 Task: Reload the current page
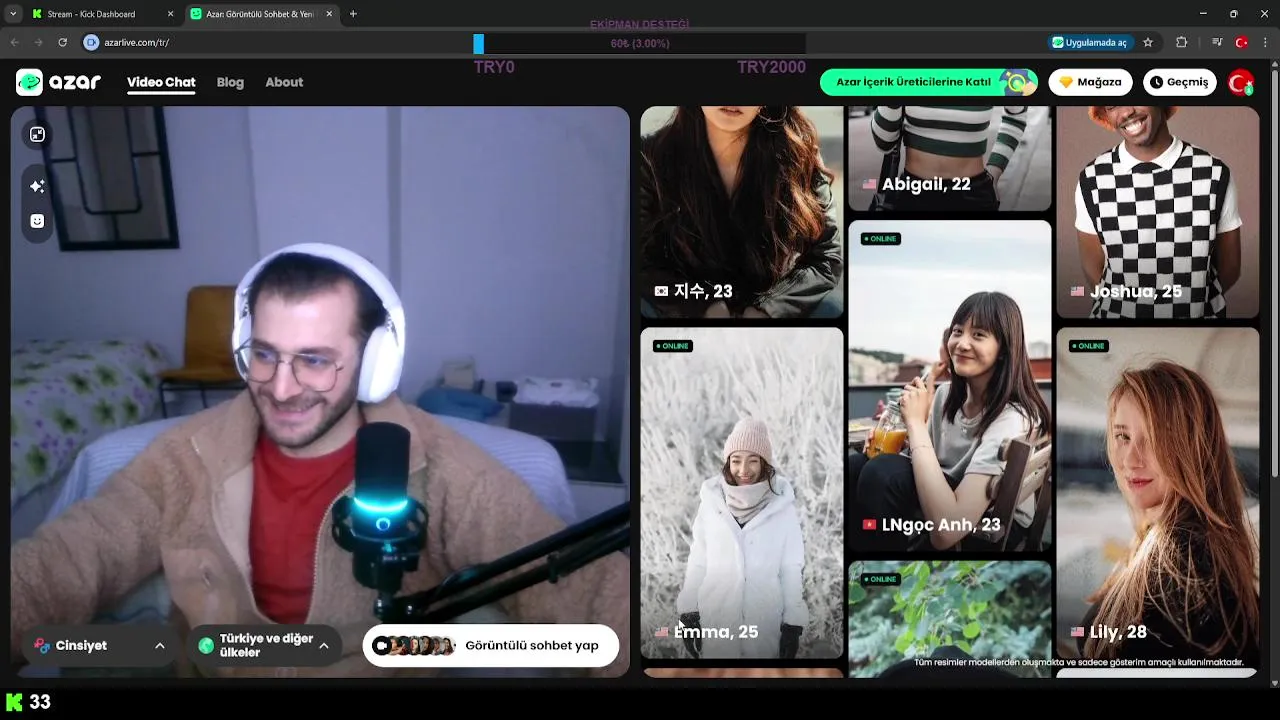click(x=62, y=42)
